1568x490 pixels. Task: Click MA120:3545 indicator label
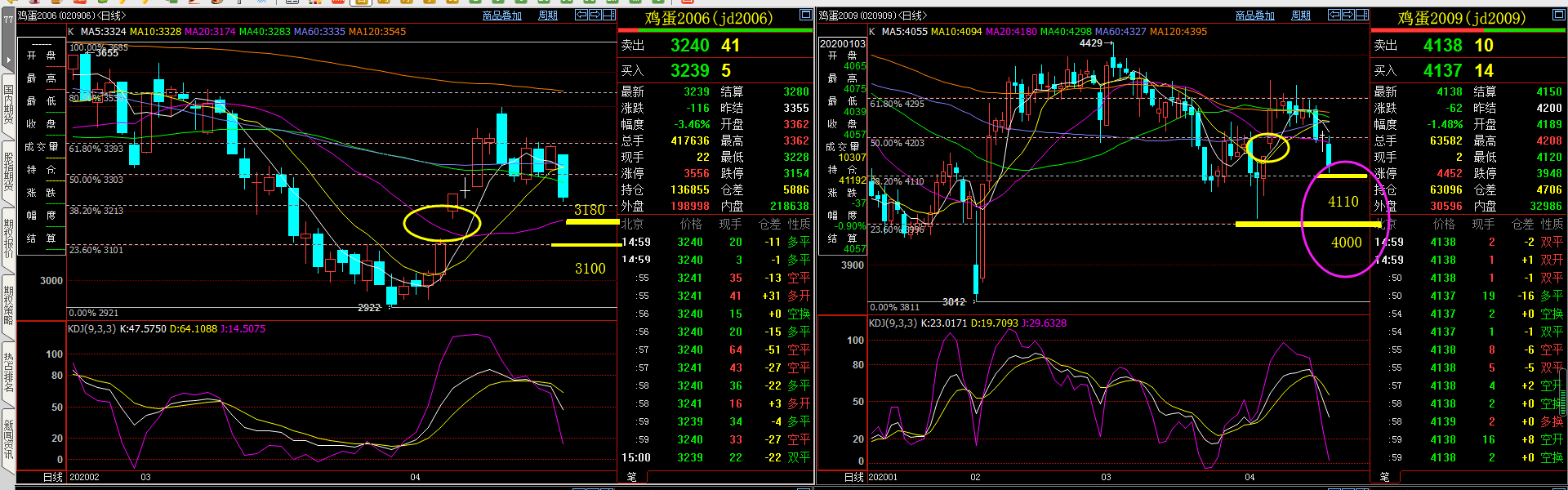click(377, 32)
